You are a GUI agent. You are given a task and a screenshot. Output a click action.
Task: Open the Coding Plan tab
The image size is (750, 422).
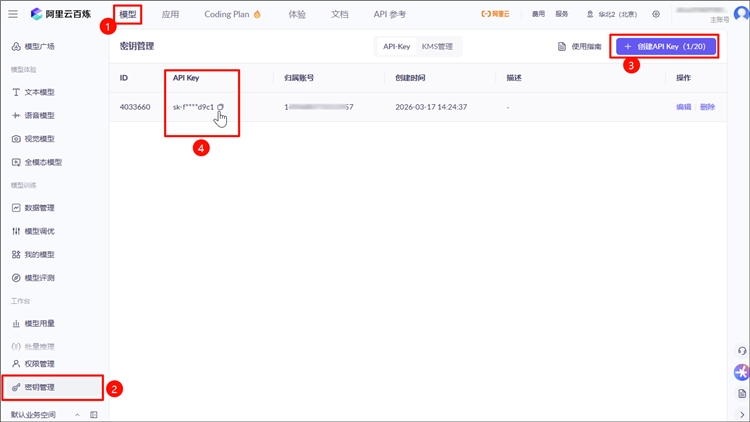pos(232,14)
